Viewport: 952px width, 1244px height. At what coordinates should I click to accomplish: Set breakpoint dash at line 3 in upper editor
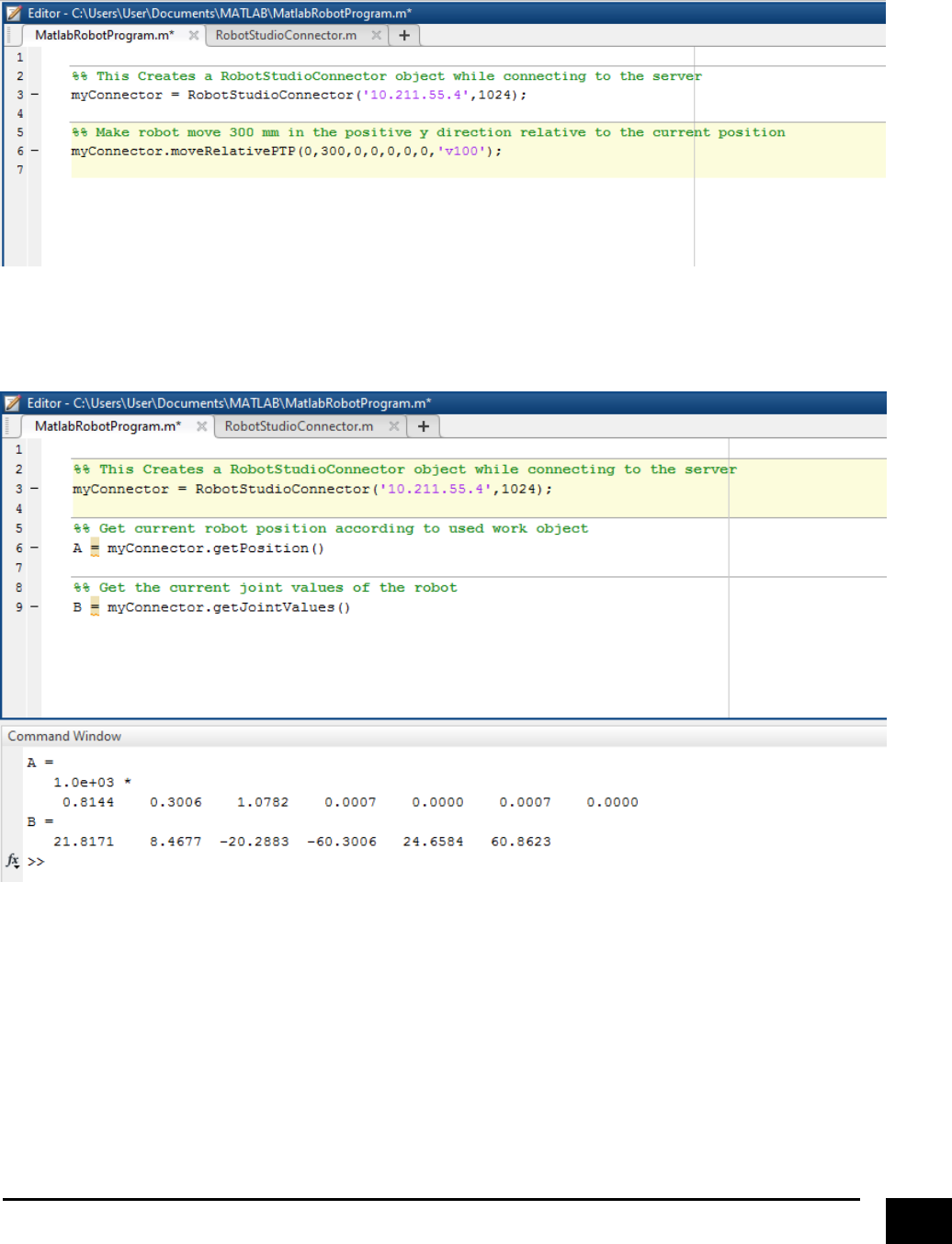click(35, 95)
